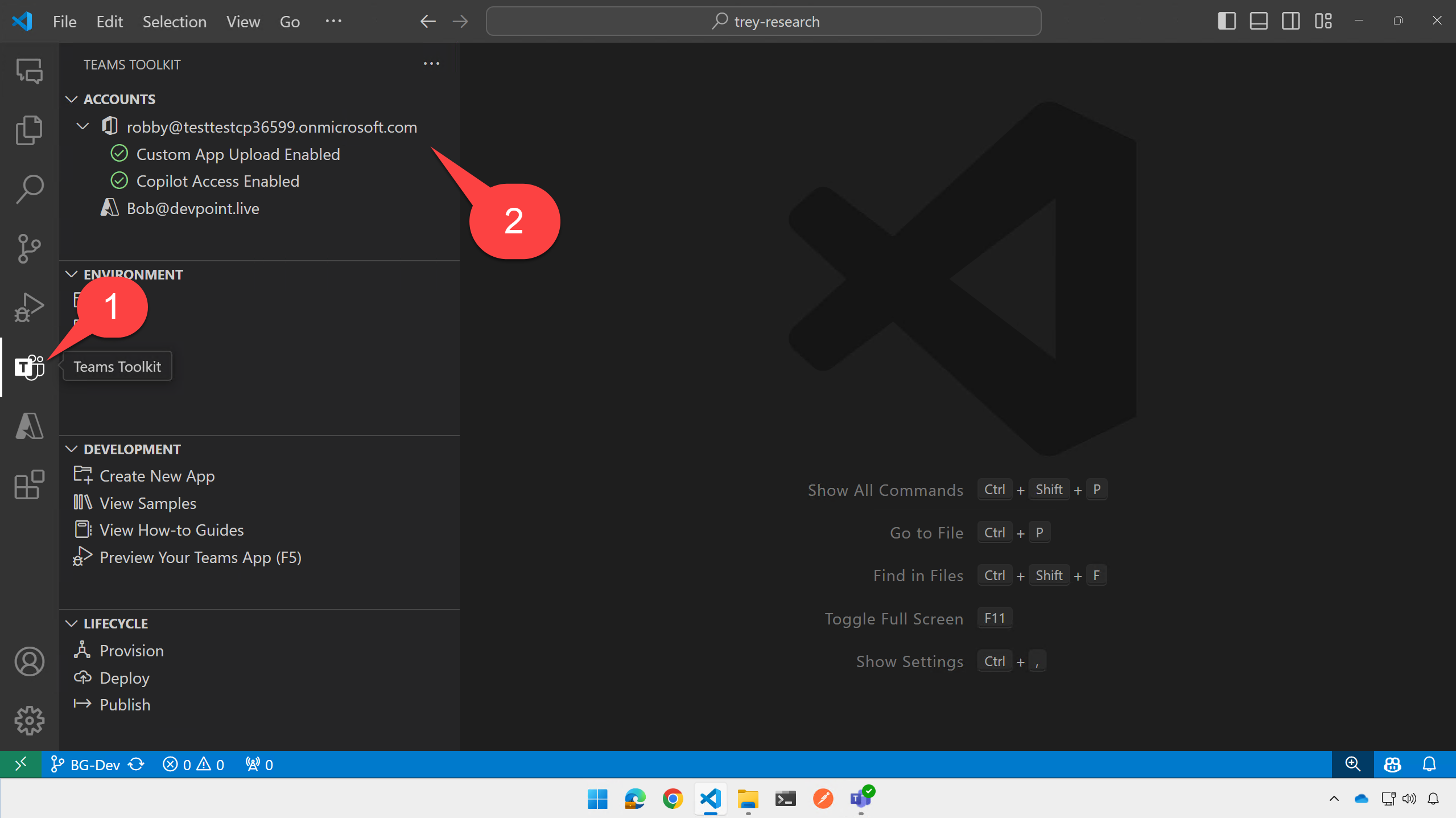Open Customize Layout button
This screenshot has height=818, width=1456.
(x=1323, y=21)
